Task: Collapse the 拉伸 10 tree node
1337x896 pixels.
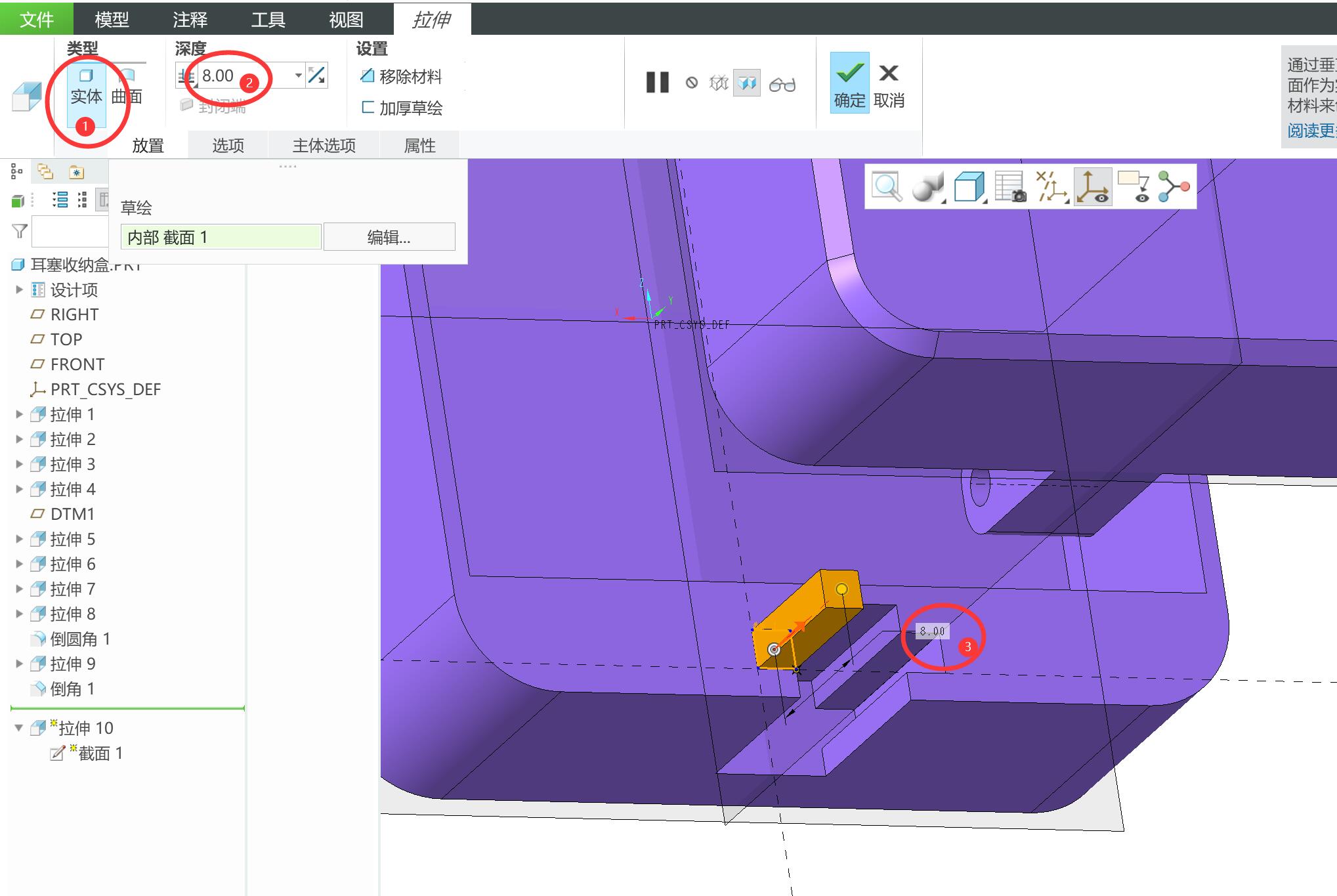Action: [x=19, y=728]
